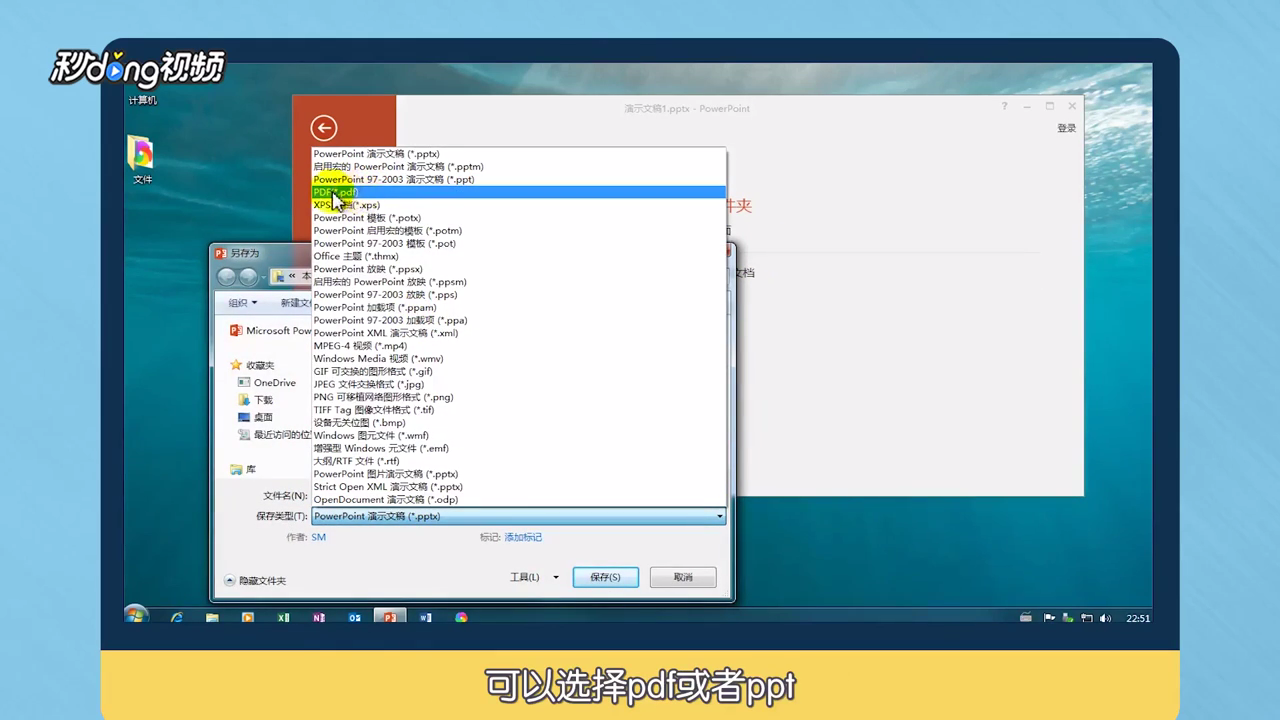Open Outlook from the taskbar
The width and height of the screenshot is (1280, 720).
(354, 618)
